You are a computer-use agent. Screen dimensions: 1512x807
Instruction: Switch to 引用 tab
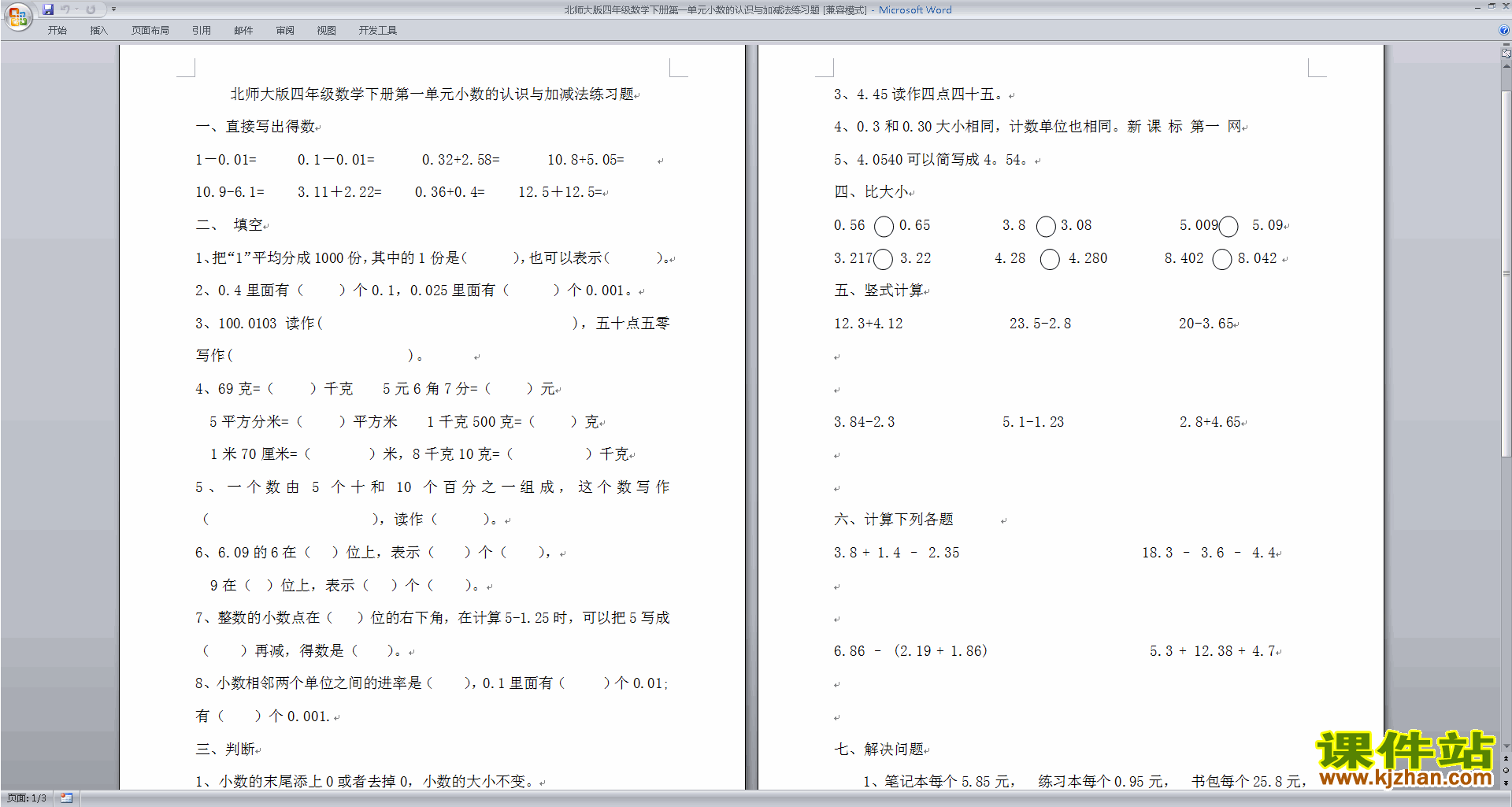click(x=201, y=30)
